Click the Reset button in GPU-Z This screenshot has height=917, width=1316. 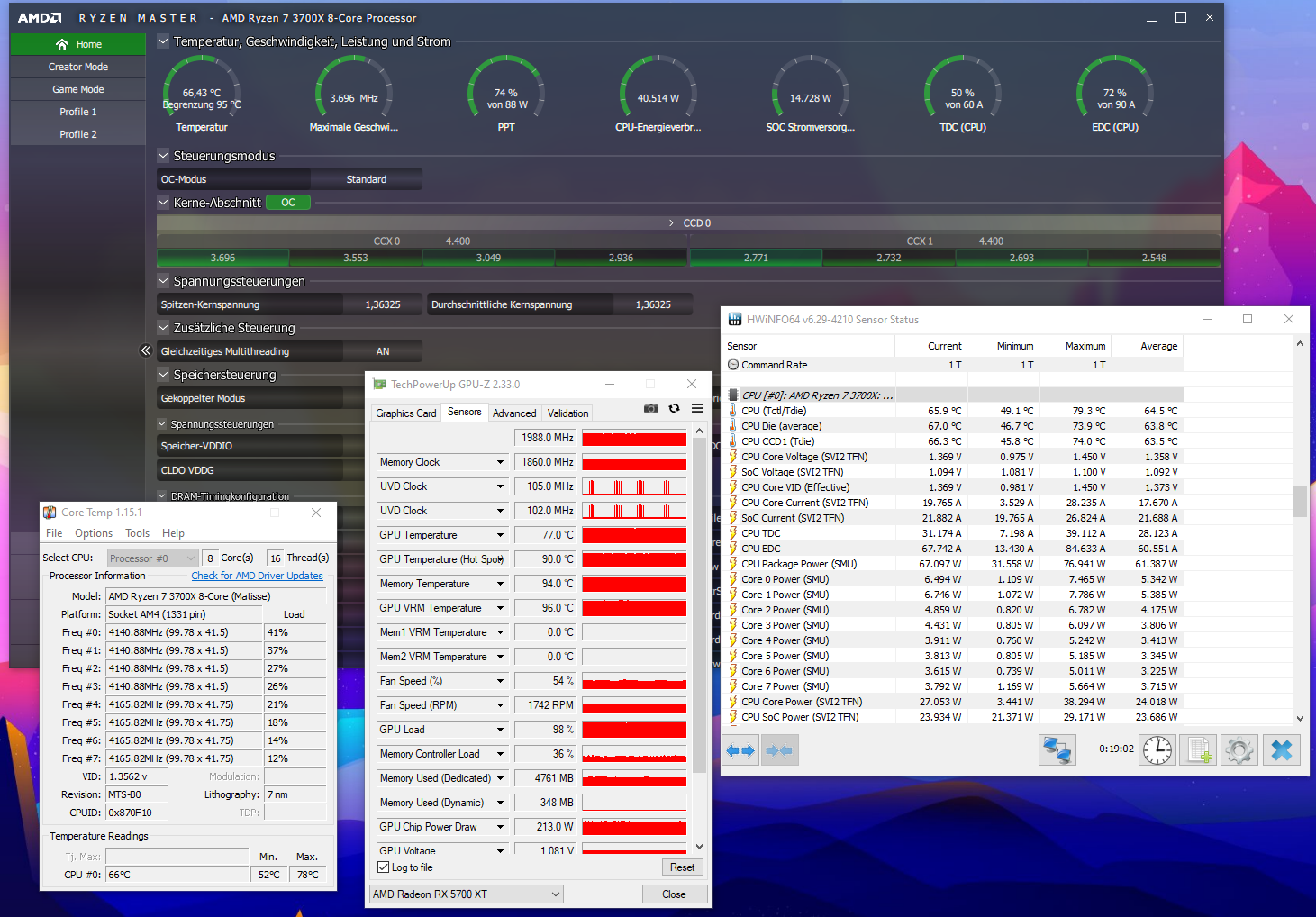(x=682, y=867)
